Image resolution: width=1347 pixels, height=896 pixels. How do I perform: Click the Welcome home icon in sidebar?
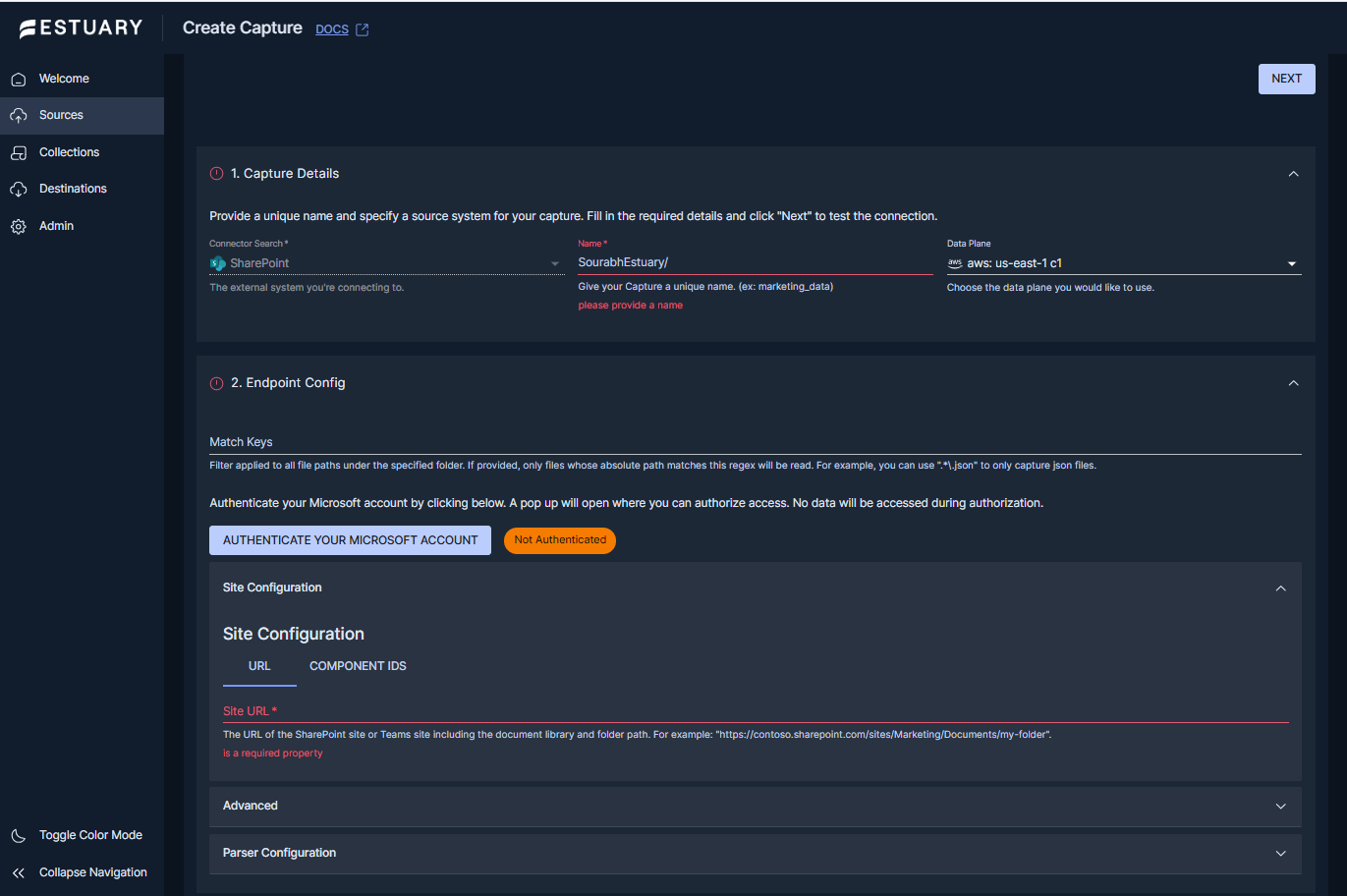[19, 80]
